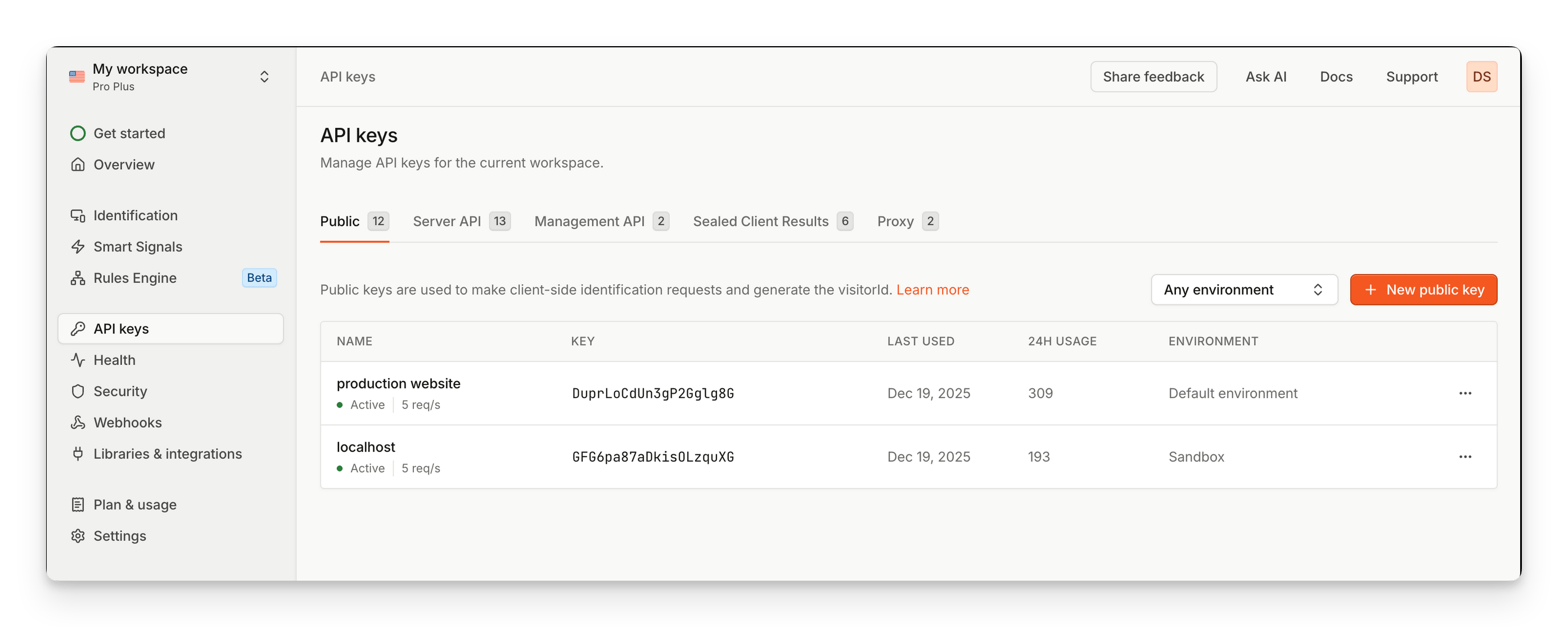Switch to the Server API tab
Screen dimensions: 1568x627
(x=461, y=221)
